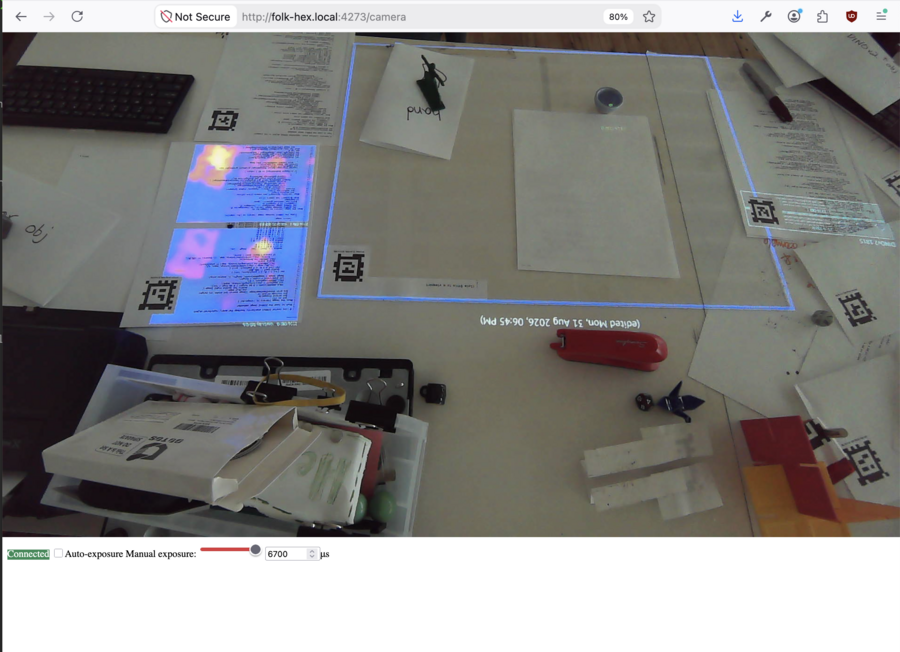This screenshot has height=652, width=900.
Task: Open developer tools wrench icon
Action: [766, 17]
